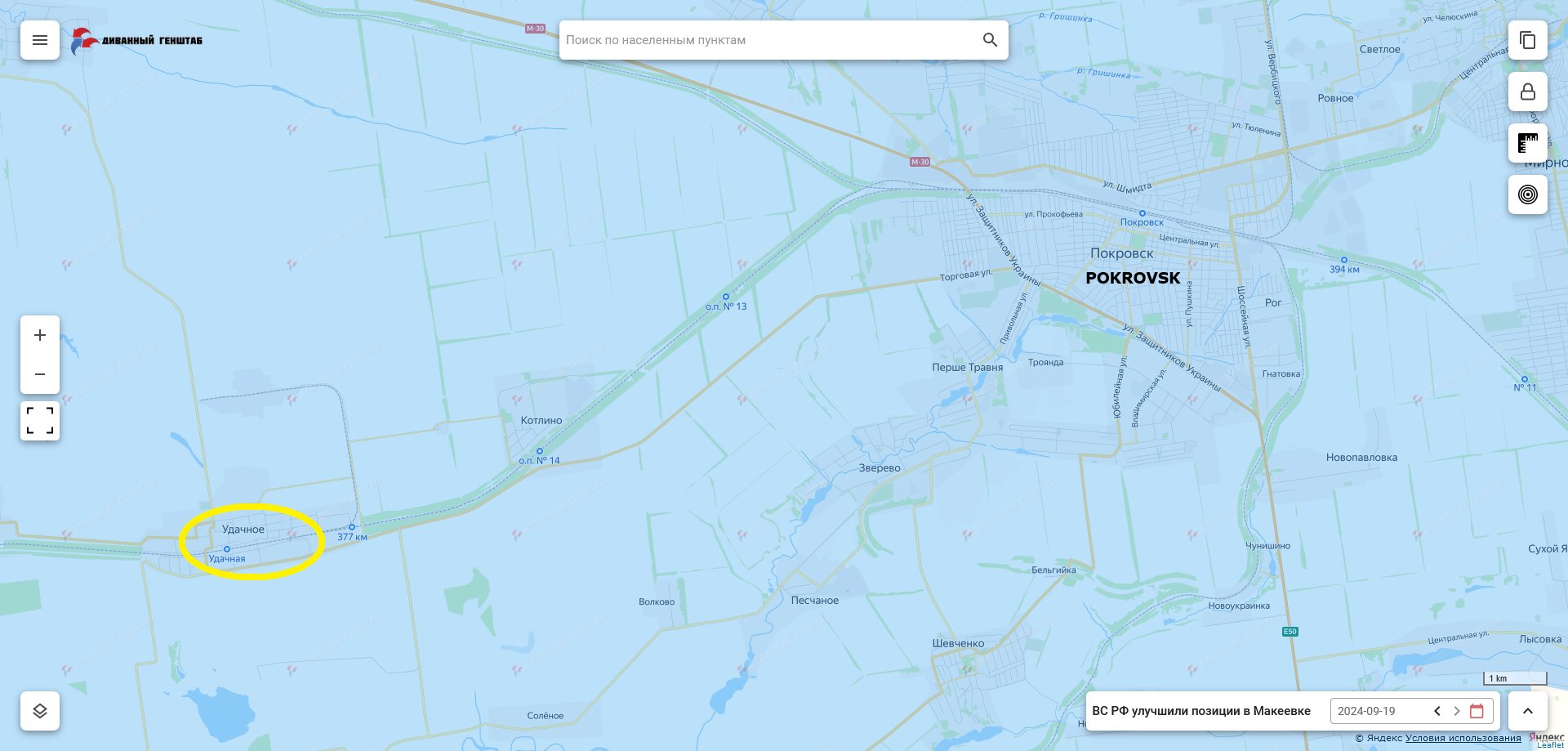This screenshot has width=1568, height=751.
Task: Zoom in with the plus button
Action: pos(40,335)
